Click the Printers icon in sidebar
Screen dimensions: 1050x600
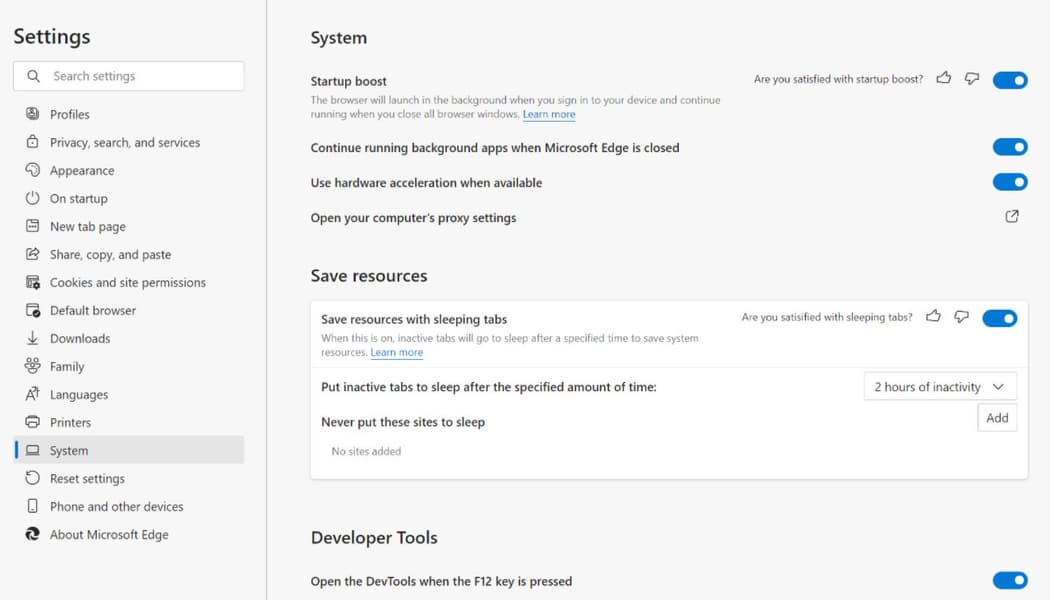click(32, 422)
